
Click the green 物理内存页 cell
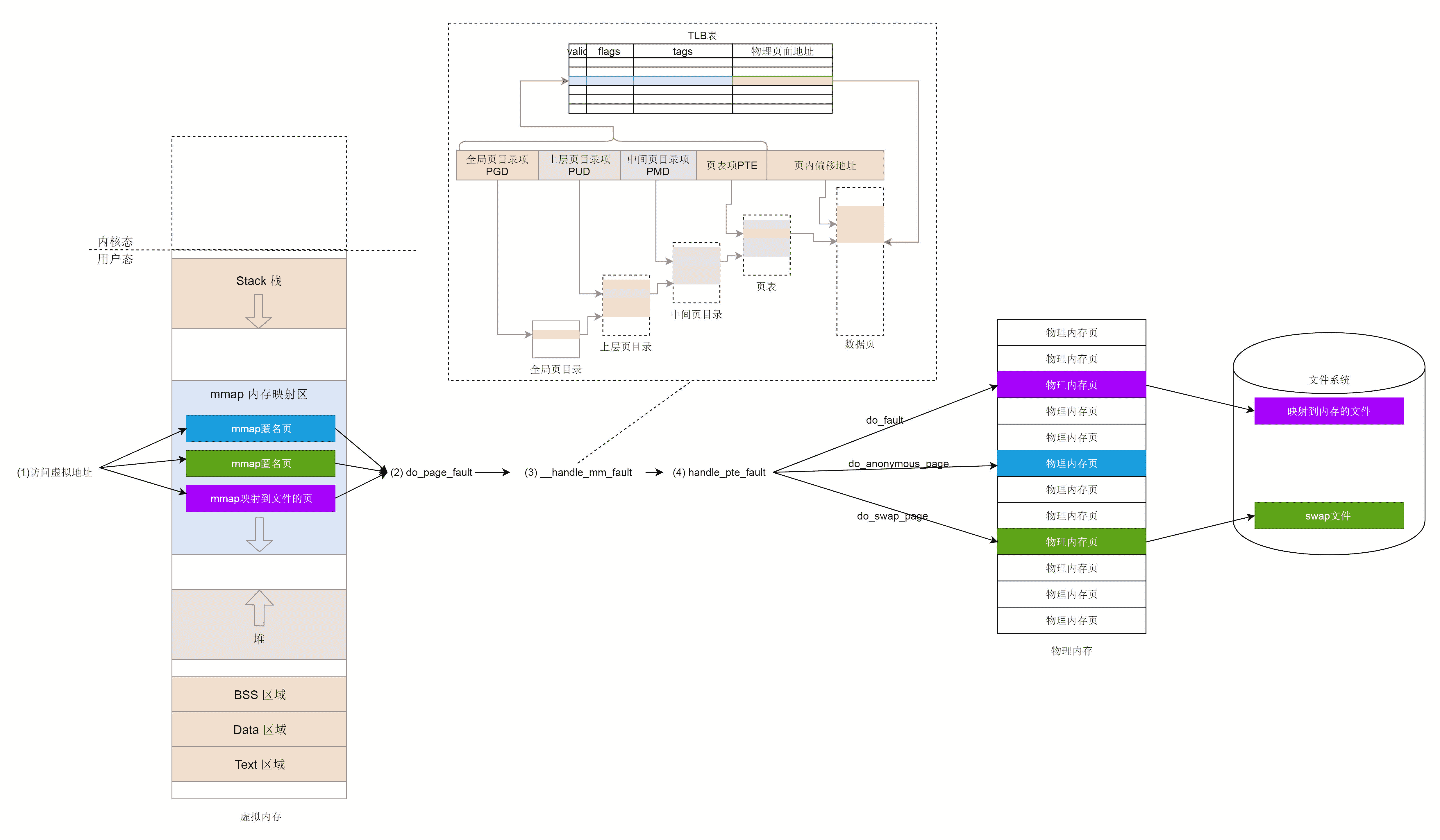point(1071,541)
